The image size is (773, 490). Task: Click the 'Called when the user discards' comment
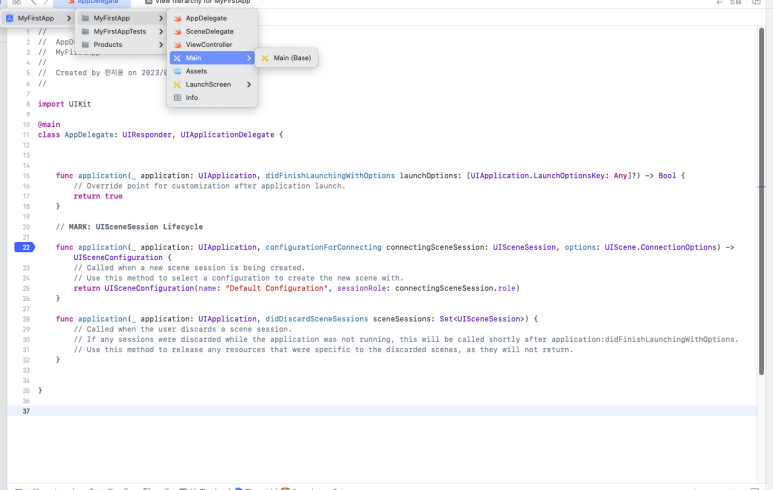tap(183, 329)
